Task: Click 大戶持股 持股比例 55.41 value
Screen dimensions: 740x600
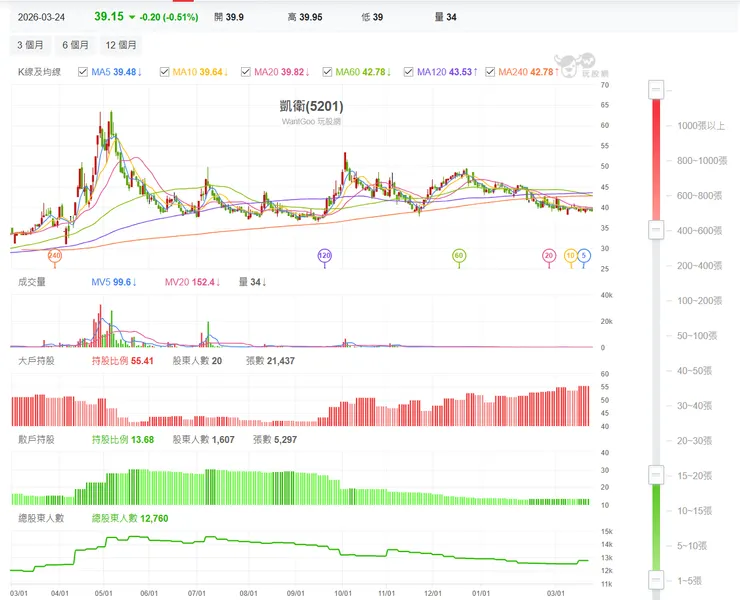Action: [x=123, y=361]
